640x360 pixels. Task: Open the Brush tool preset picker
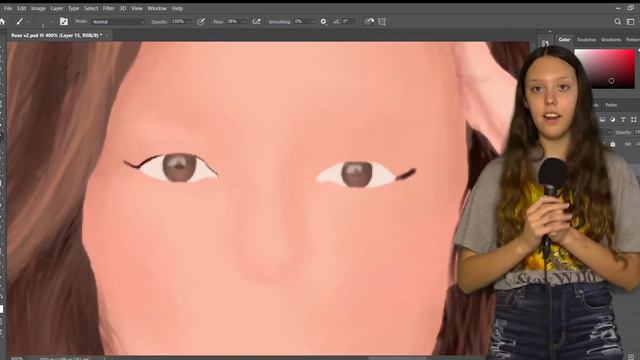(x=20, y=22)
